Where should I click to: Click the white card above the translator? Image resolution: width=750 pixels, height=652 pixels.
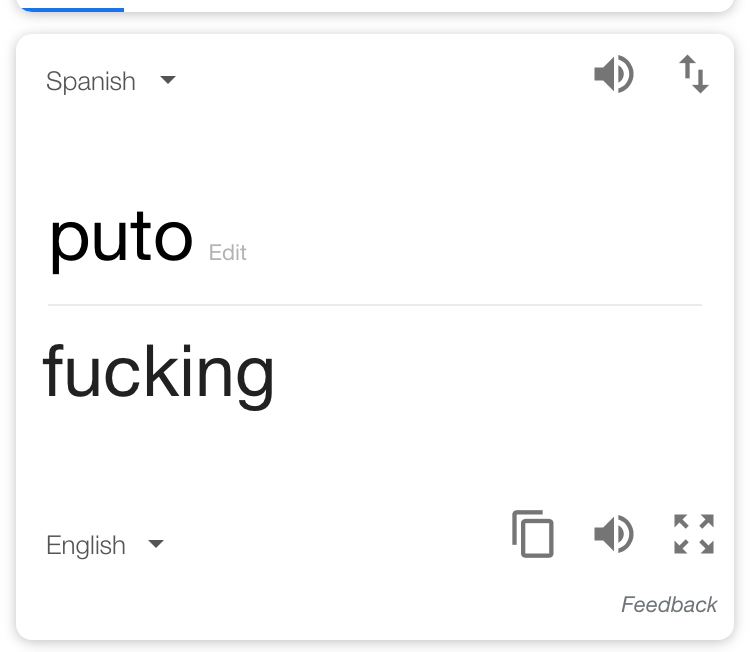click(x=375, y=6)
